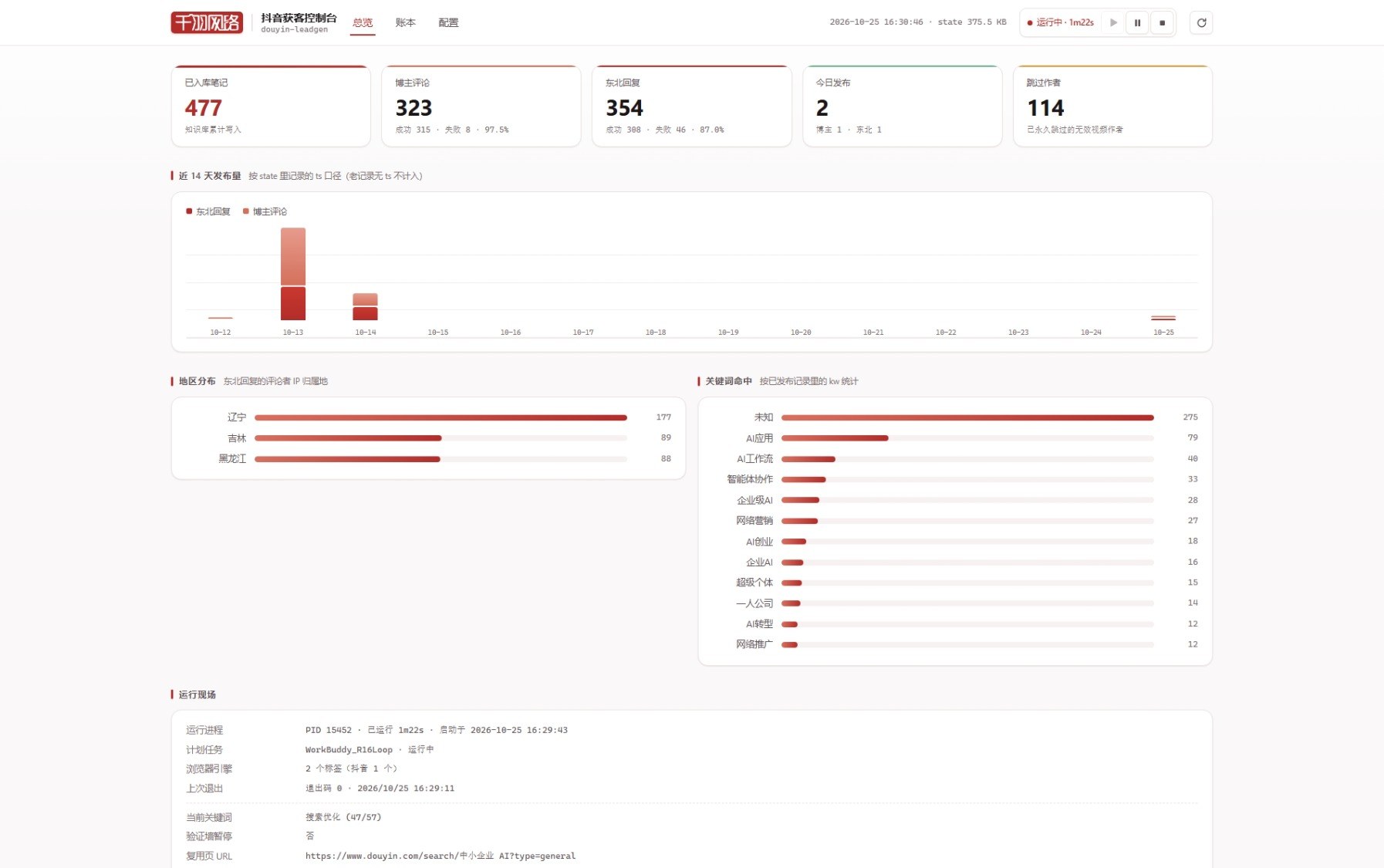Click the 东北回复 chart legend swatch

(189, 211)
